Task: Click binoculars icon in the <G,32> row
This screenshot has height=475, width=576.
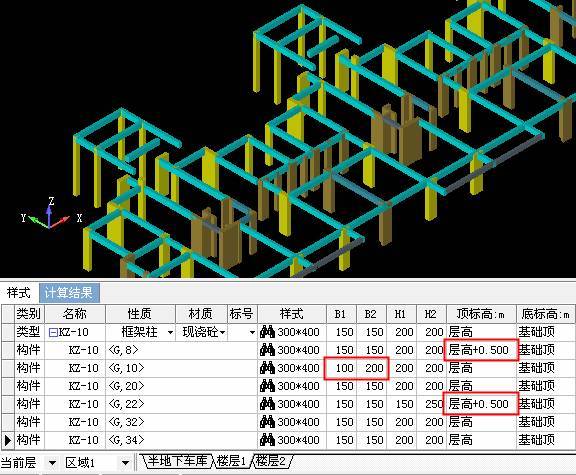Action: [267, 422]
